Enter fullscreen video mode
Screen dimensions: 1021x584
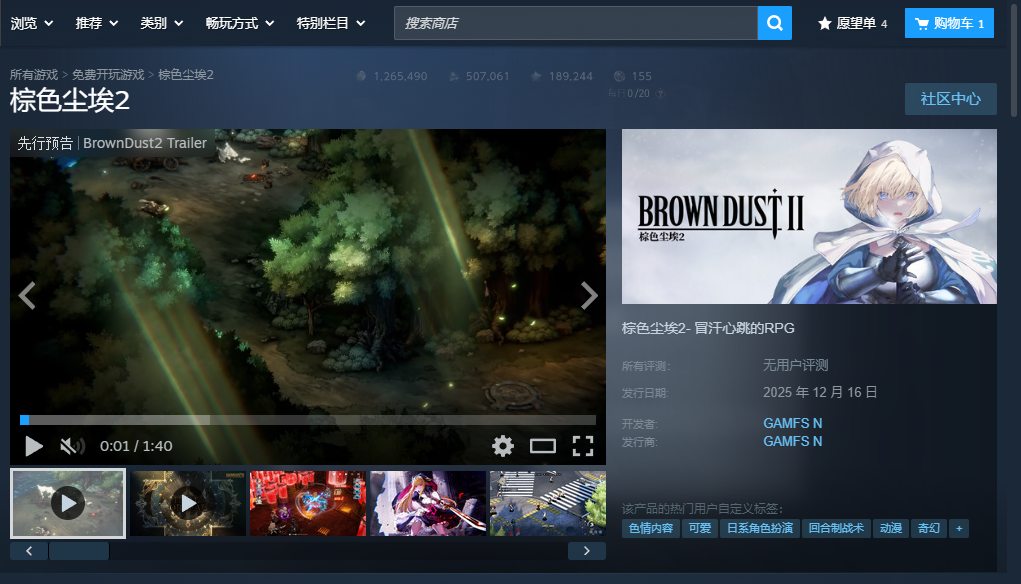click(x=583, y=446)
